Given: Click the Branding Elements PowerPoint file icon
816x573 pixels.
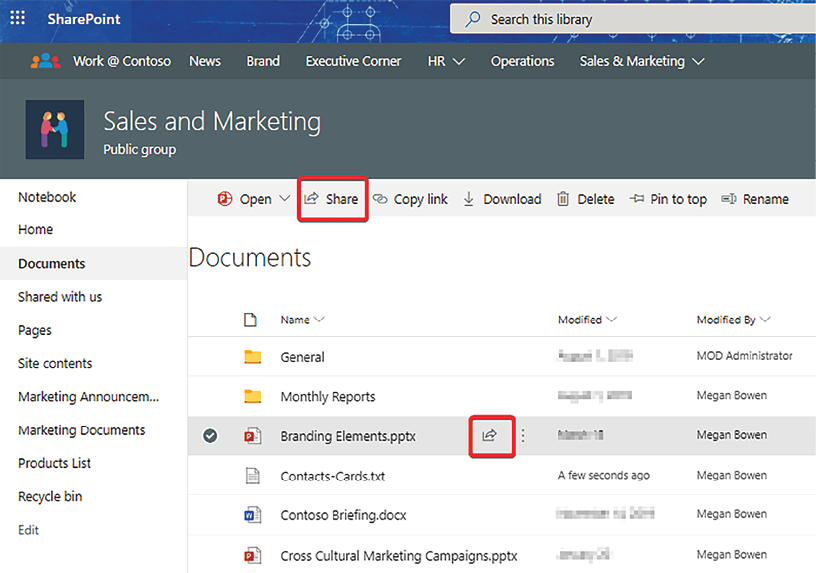Looking at the screenshot, I should point(253,436).
